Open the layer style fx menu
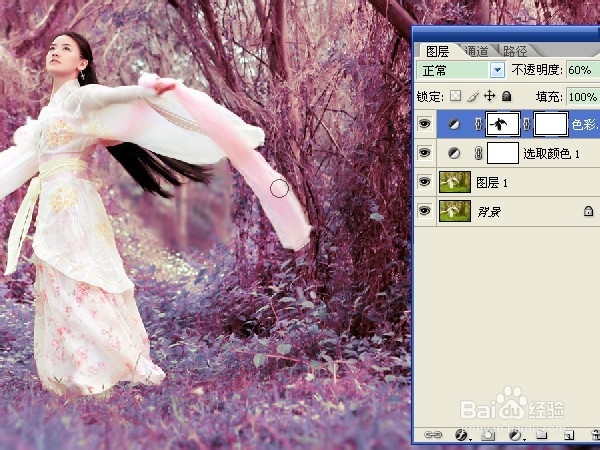 coord(462,435)
